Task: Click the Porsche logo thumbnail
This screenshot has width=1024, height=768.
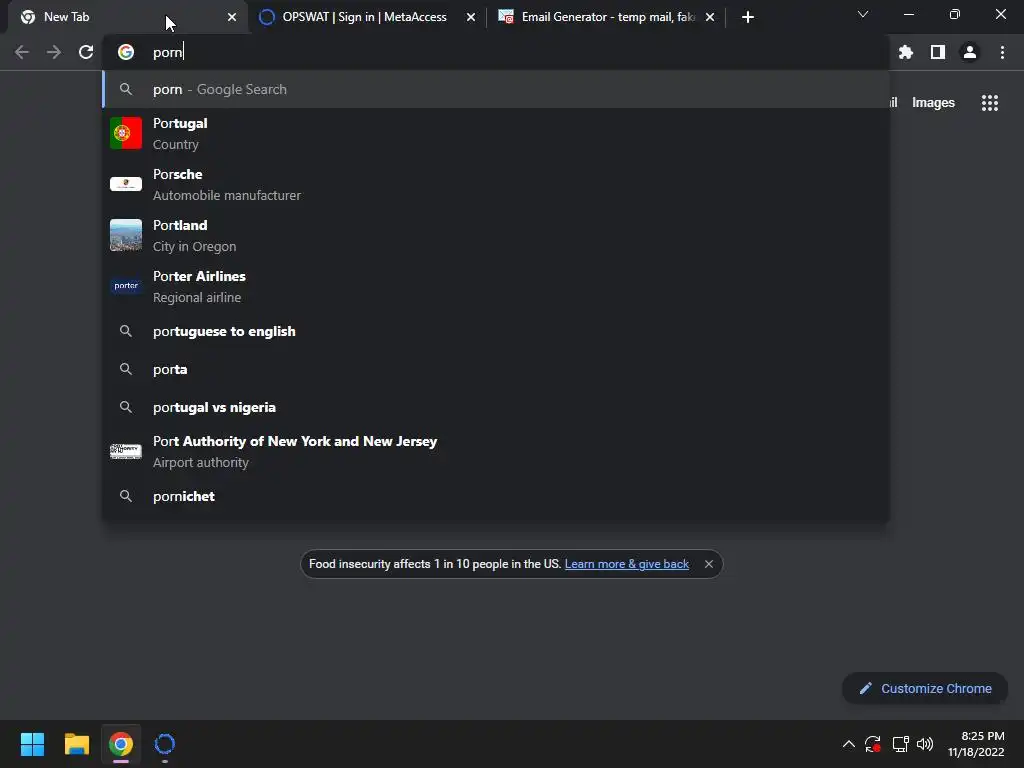Action: pyautogui.click(x=126, y=184)
